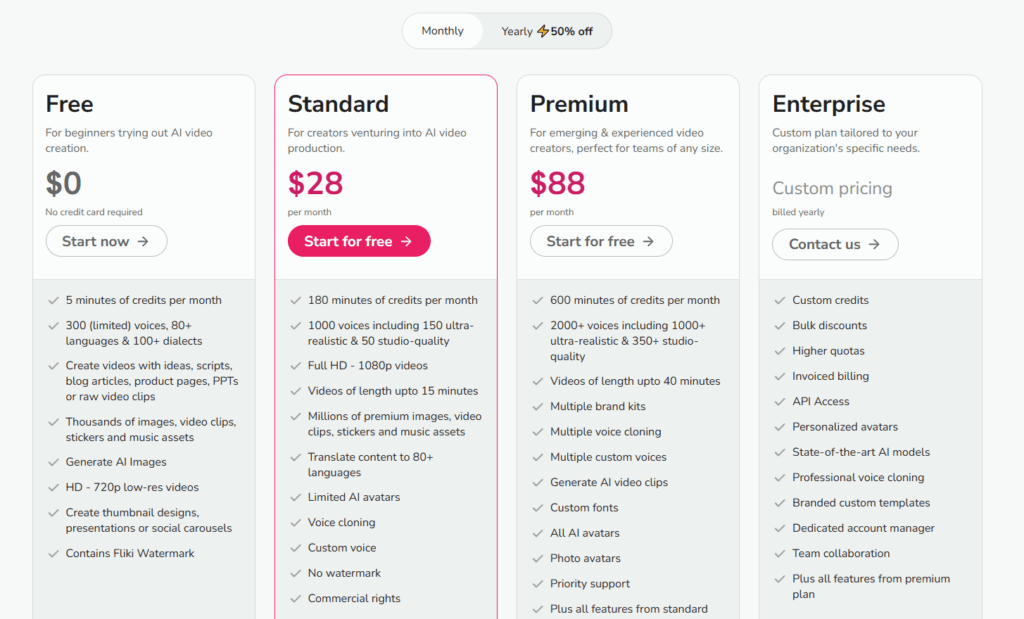The image size is (1024, 619).
Task: Click Start for free on Premium plan
Action: pyautogui.click(x=601, y=241)
